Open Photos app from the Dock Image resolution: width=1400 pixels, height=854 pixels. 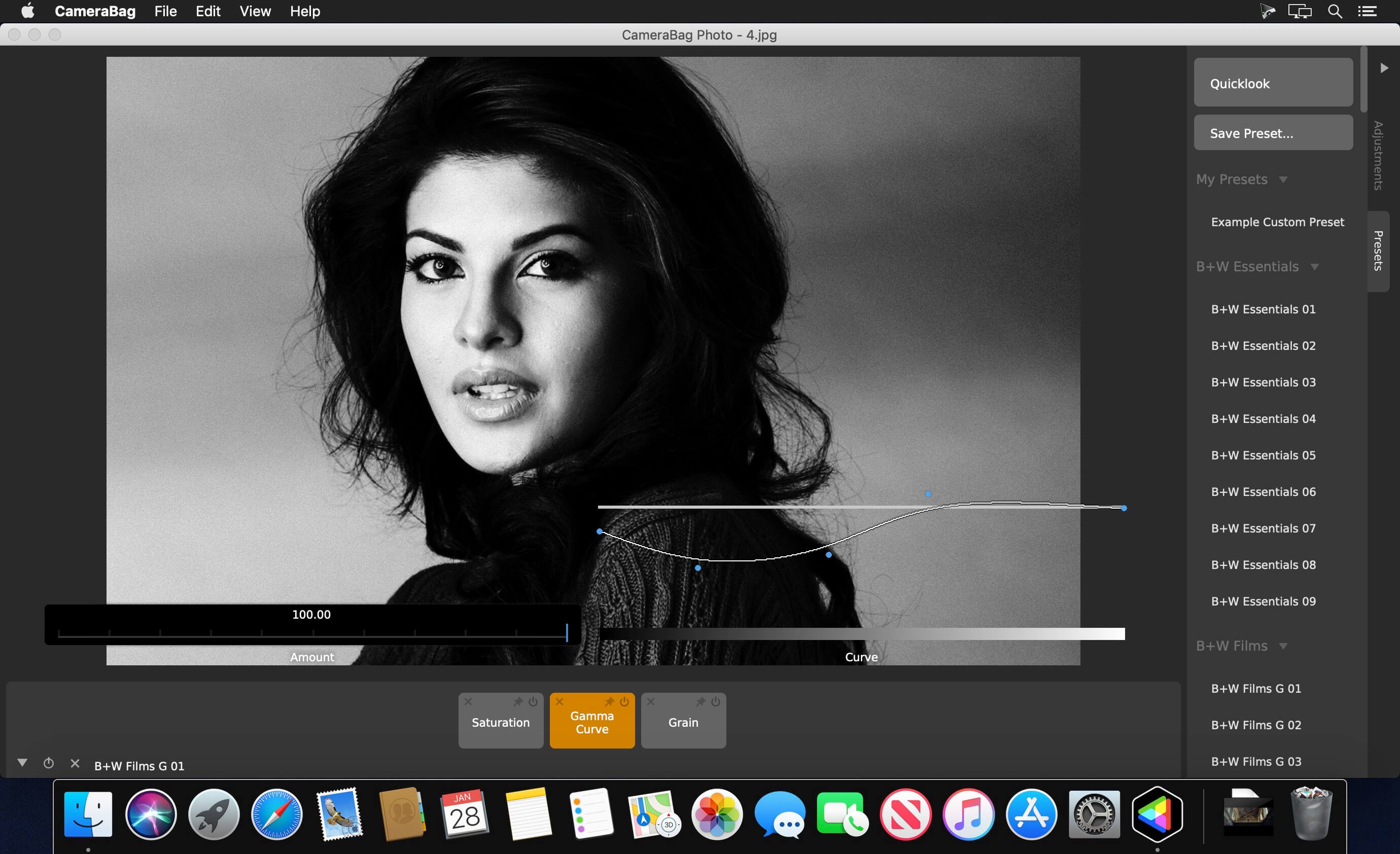coord(717,814)
